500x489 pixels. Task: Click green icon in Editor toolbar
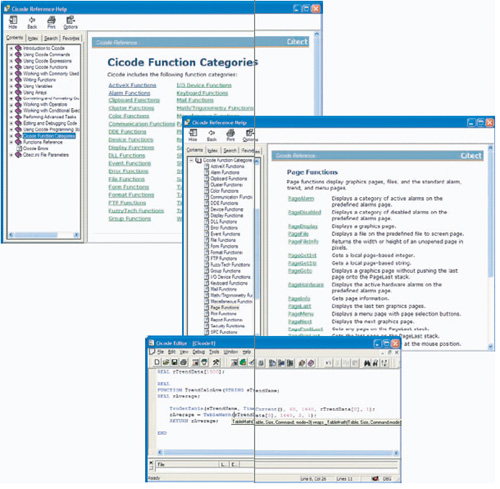click(243, 362)
